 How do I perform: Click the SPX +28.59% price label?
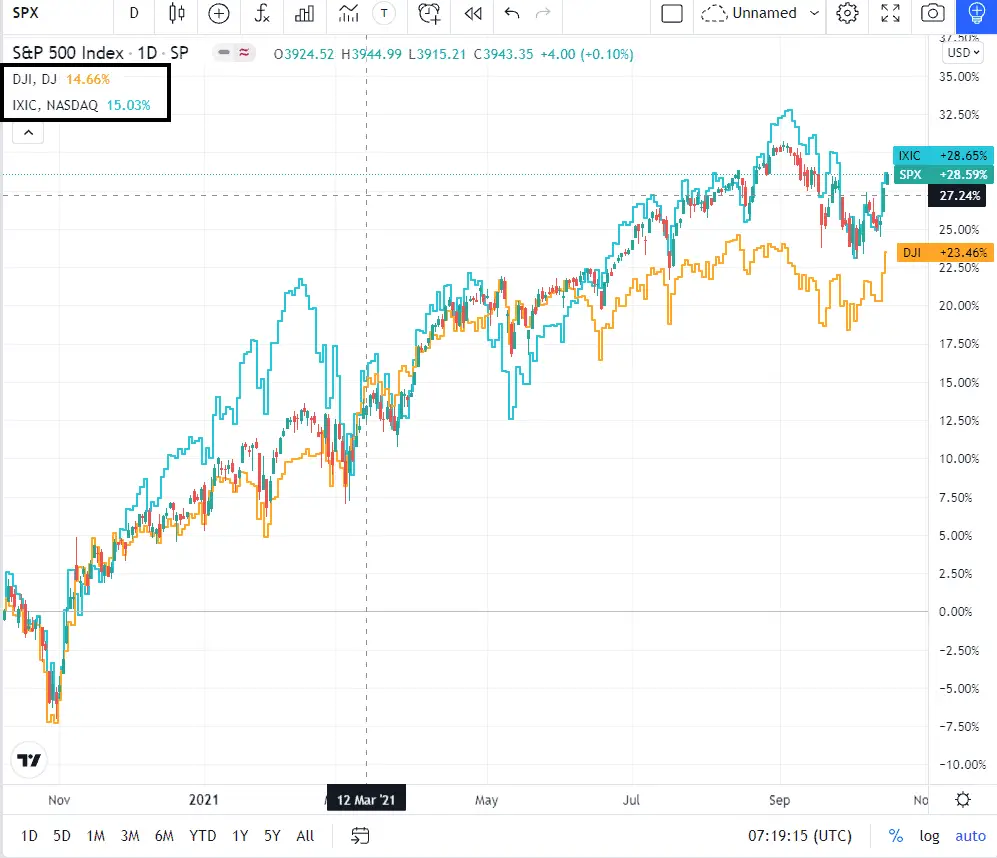coord(943,174)
